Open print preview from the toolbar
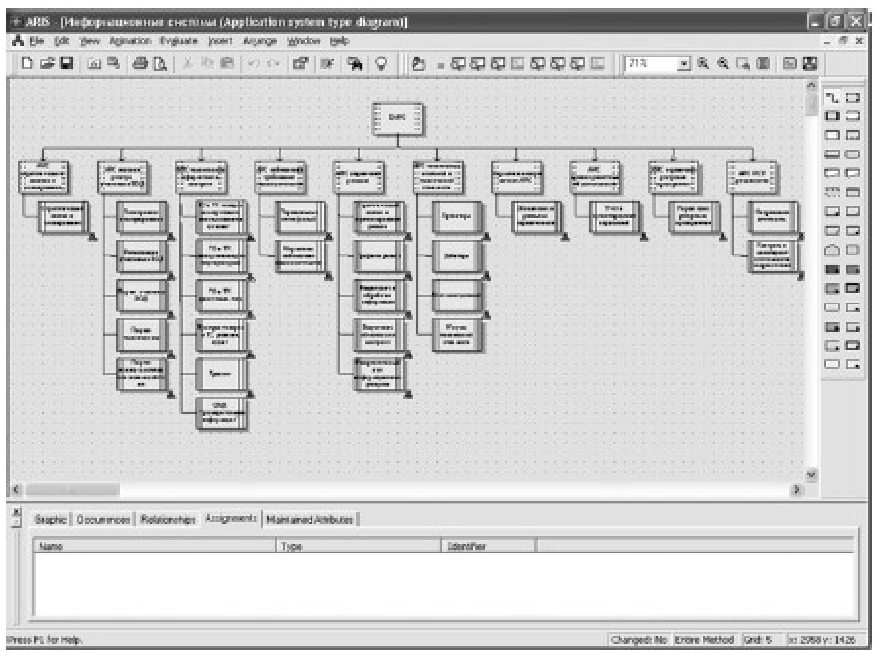883x657 pixels. pos(160,64)
